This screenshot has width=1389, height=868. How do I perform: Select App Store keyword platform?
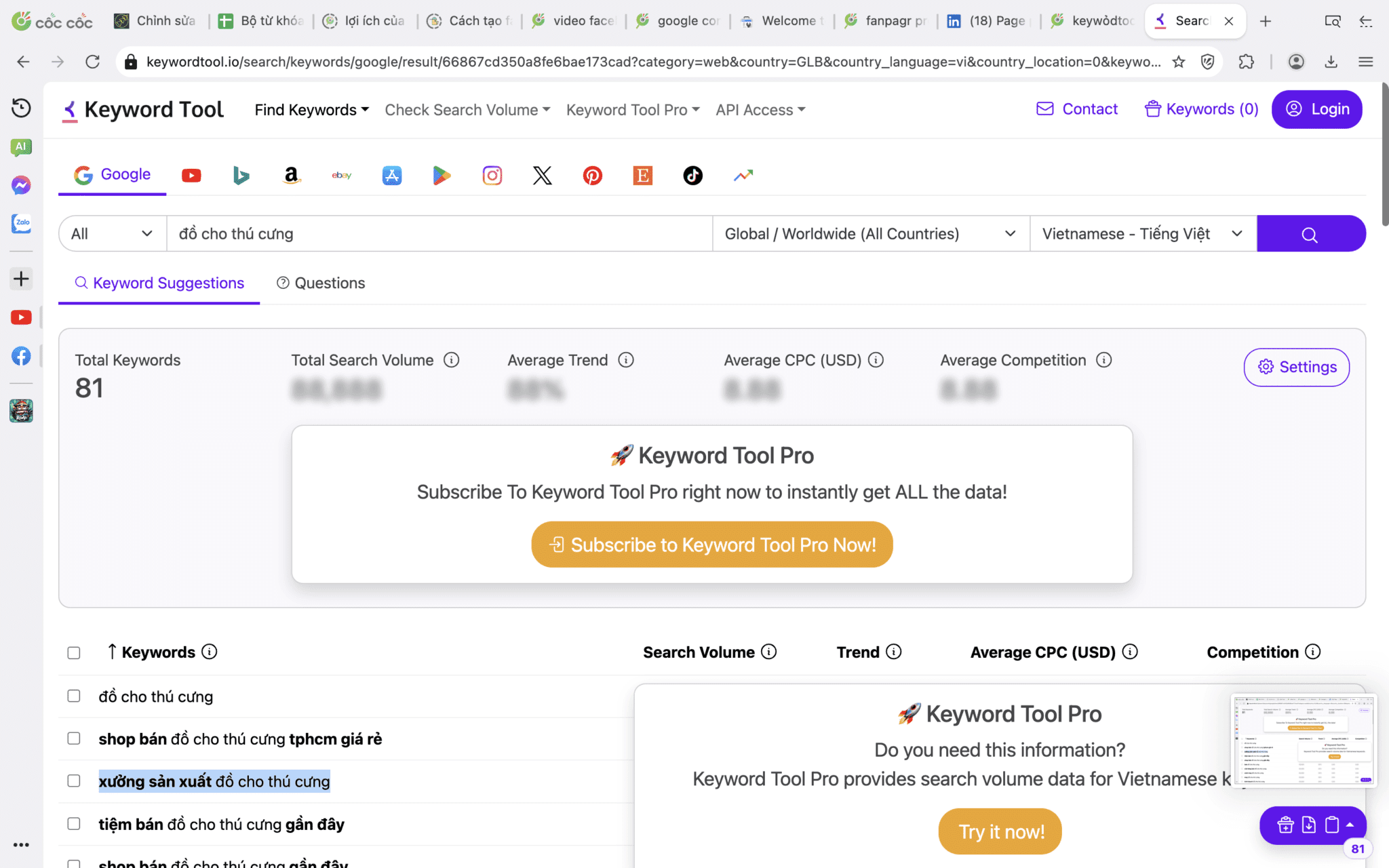pyautogui.click(x=392, y=176)
